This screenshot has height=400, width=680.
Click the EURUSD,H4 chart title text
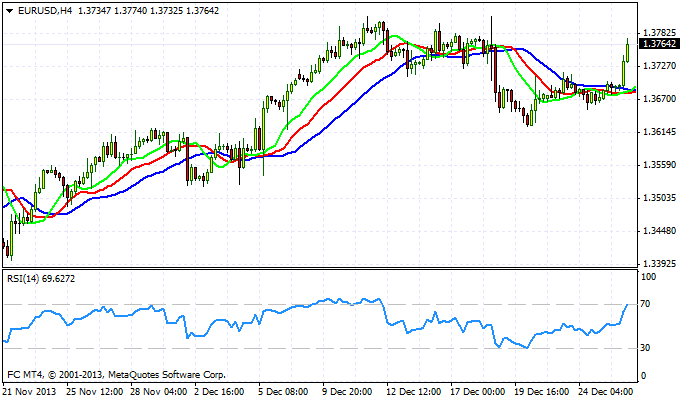(45, 11)
